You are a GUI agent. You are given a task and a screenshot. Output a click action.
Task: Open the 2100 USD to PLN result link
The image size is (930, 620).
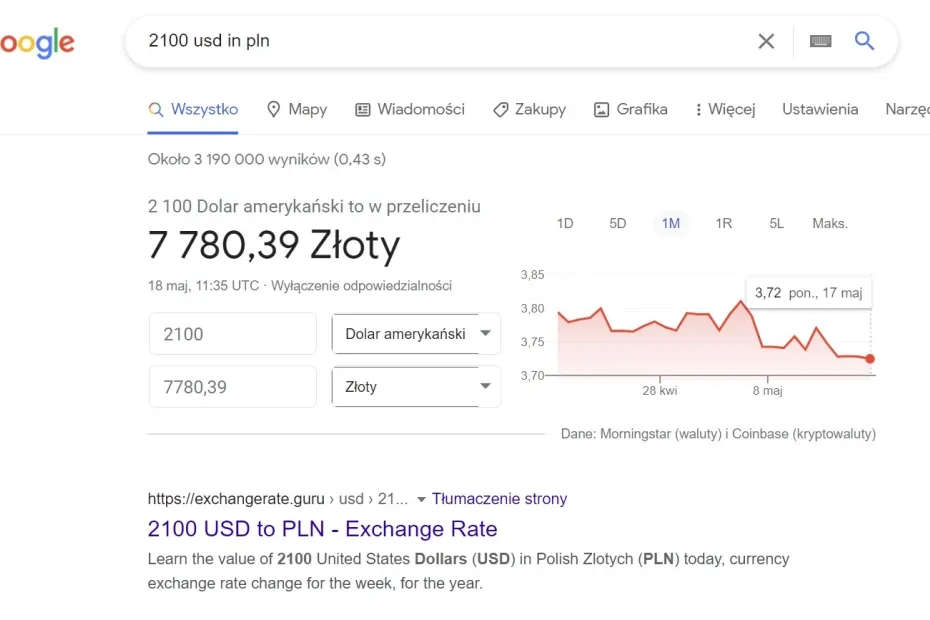point(322,529)
